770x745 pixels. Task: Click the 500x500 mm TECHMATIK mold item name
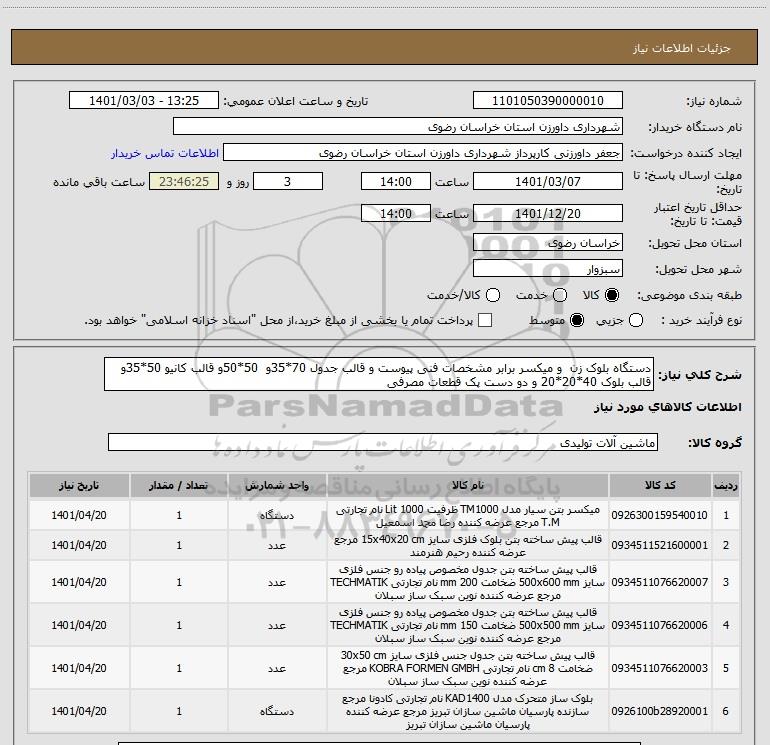[468, 625]
